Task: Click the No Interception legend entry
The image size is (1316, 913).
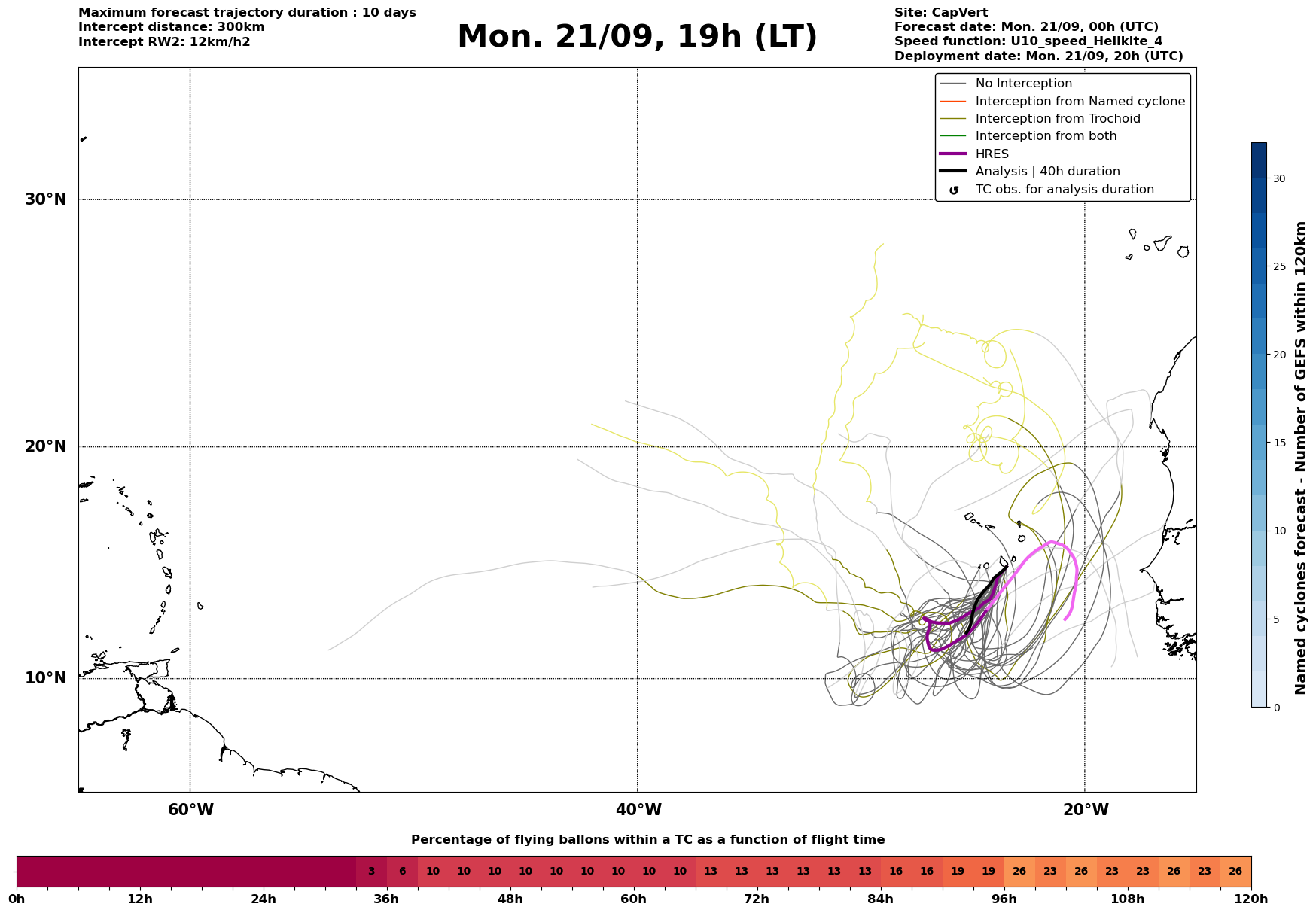Action: tap(1023, 84)
